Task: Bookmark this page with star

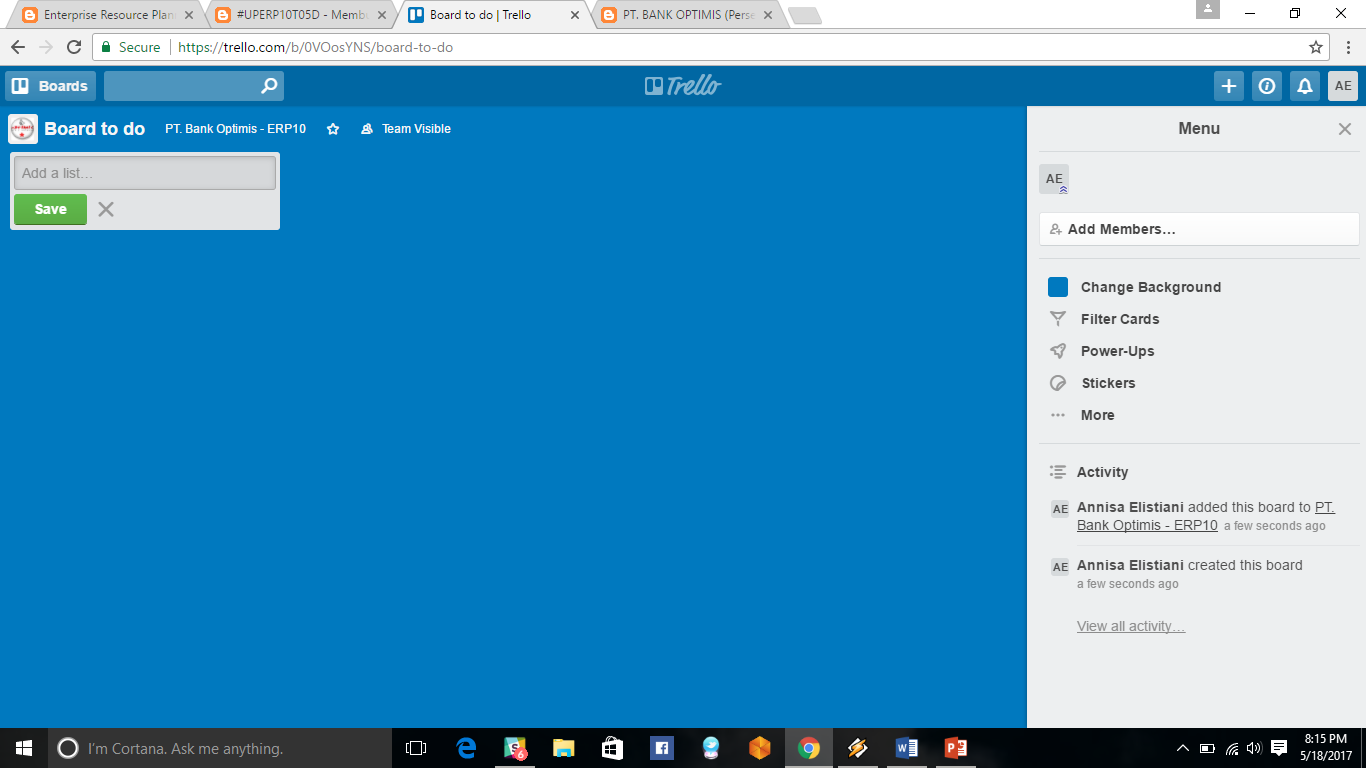Action: 1316,47
